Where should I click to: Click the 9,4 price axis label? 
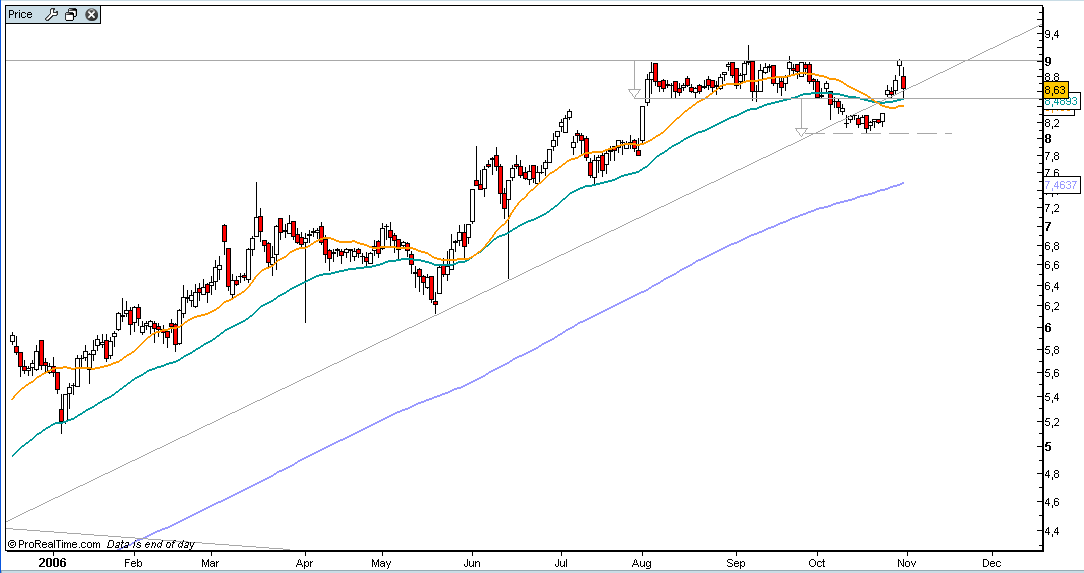[x=1053, y=35]
